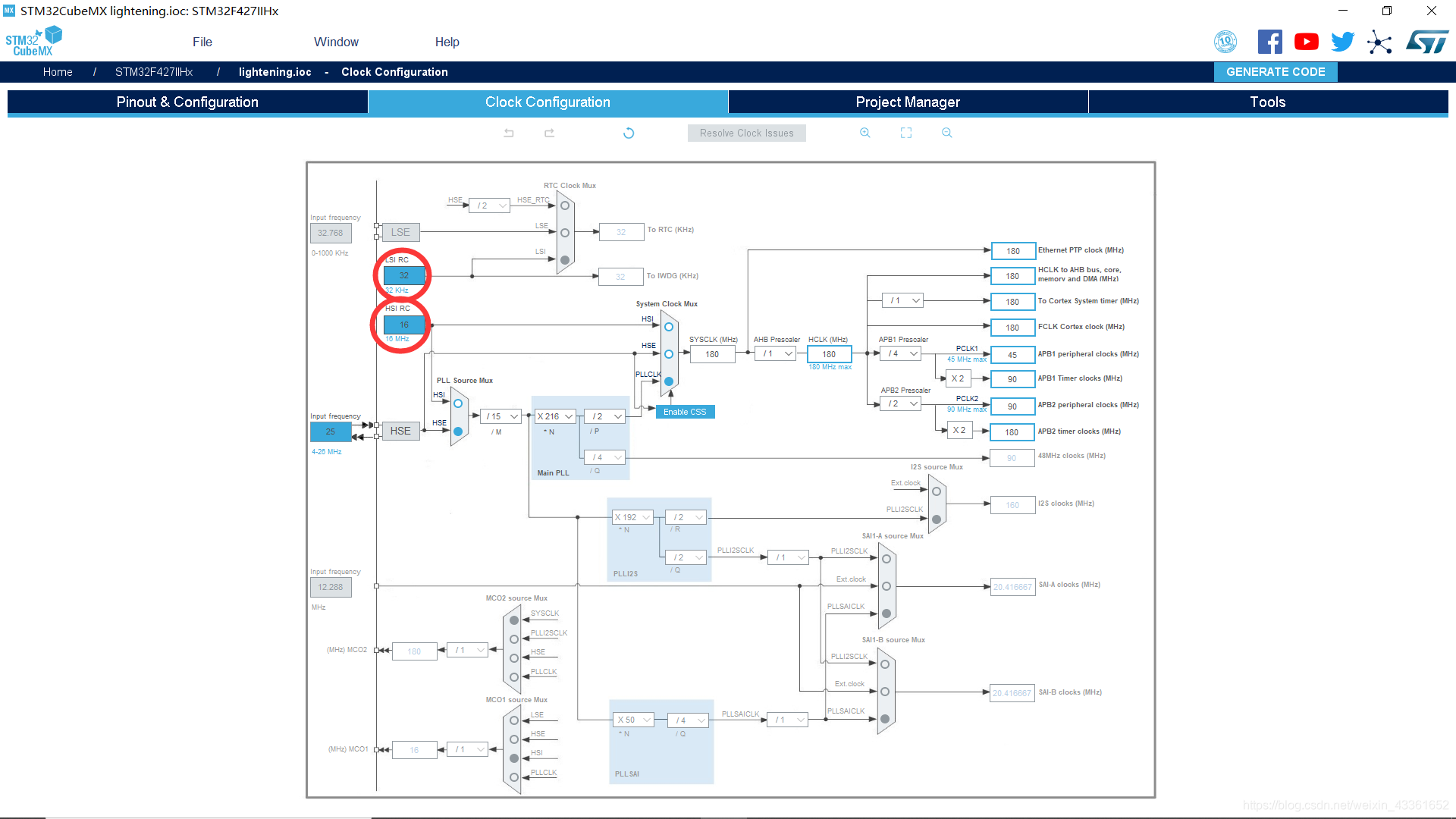The height and width of the screenshot is (819, 1456).
Task: Zoom out of the clock diagram
Action: [x=946, y=133]
